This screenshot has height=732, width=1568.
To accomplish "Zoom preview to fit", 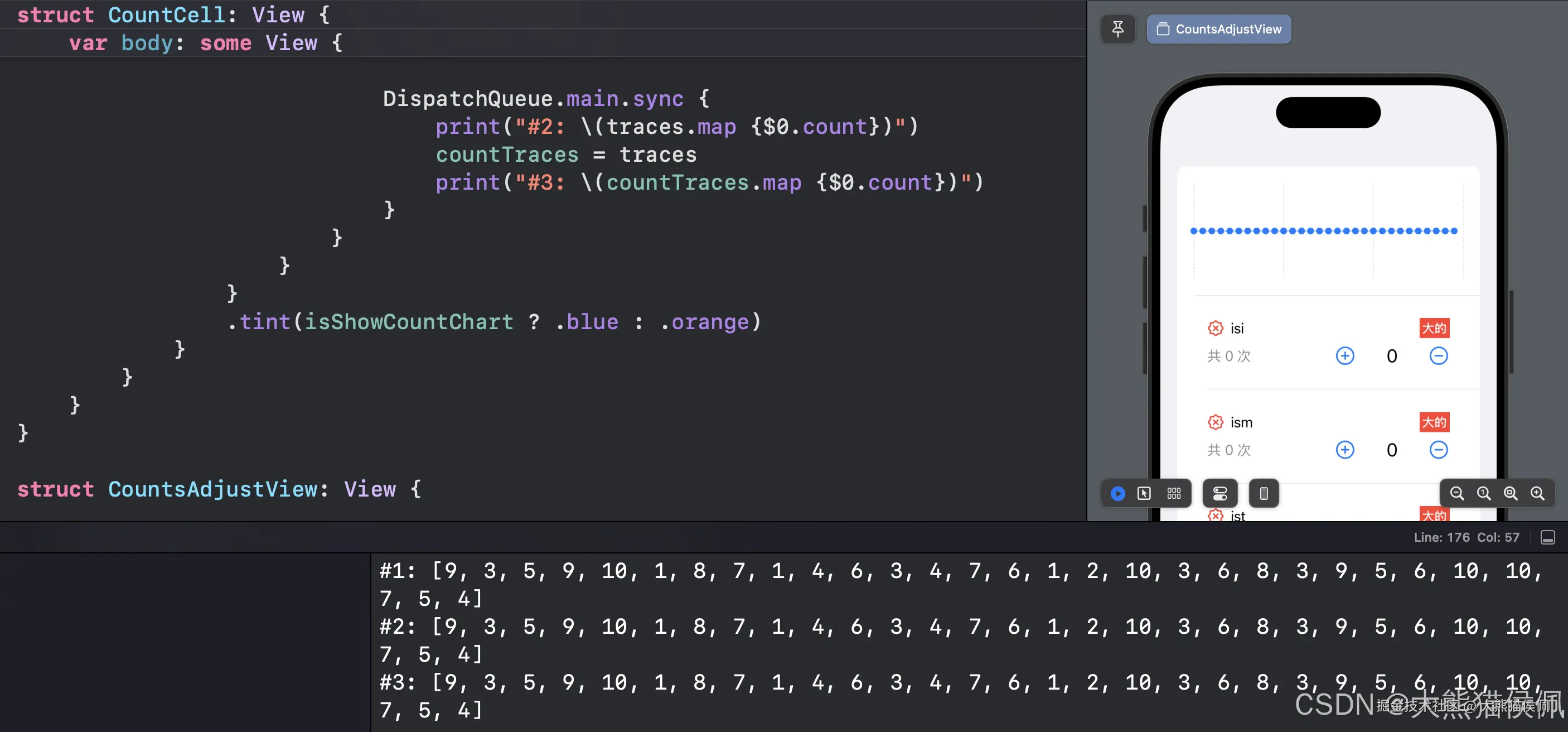I will click(x=1510, y=493).
